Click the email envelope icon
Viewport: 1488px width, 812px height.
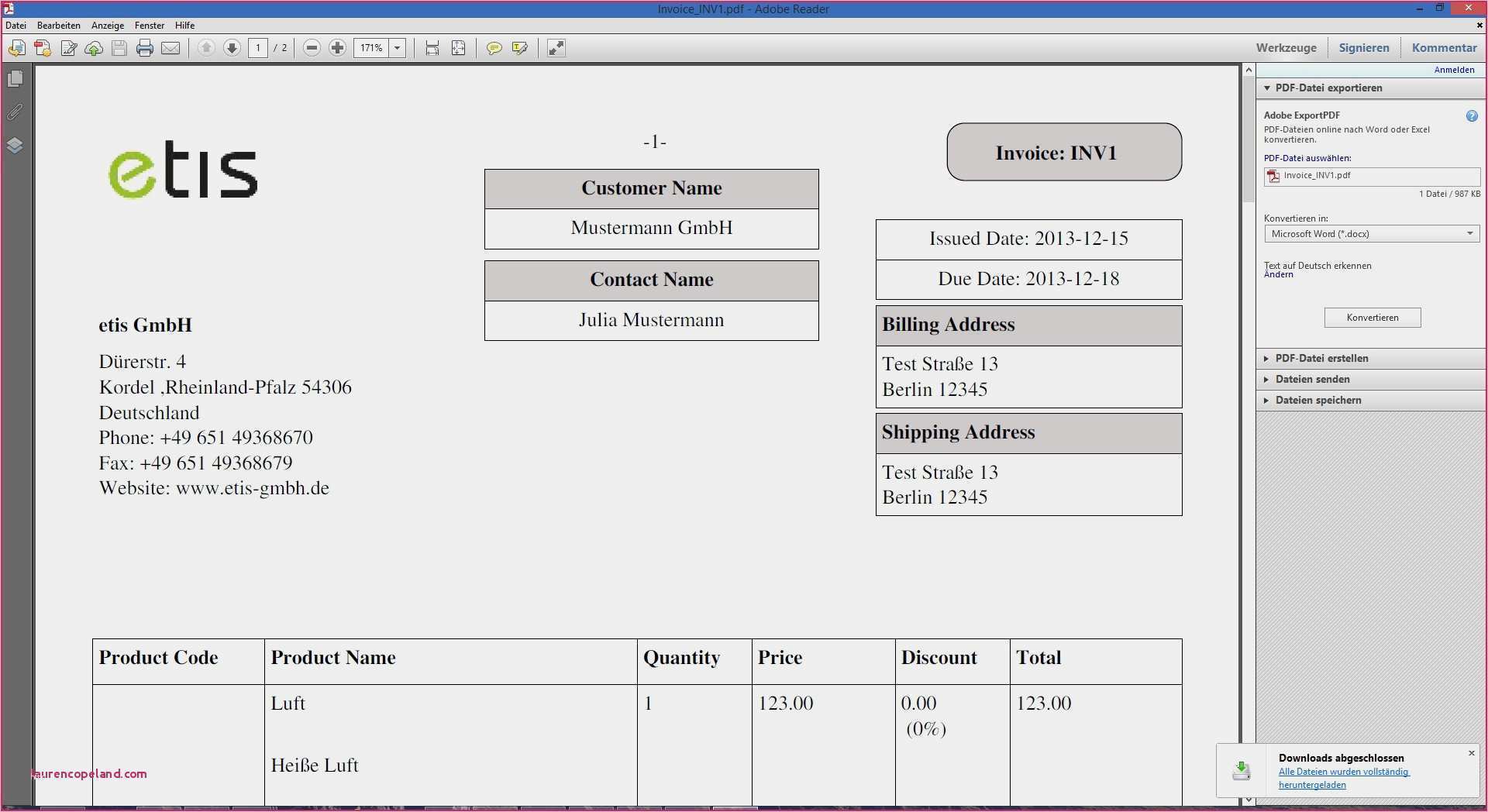click(x=170, y=48)
